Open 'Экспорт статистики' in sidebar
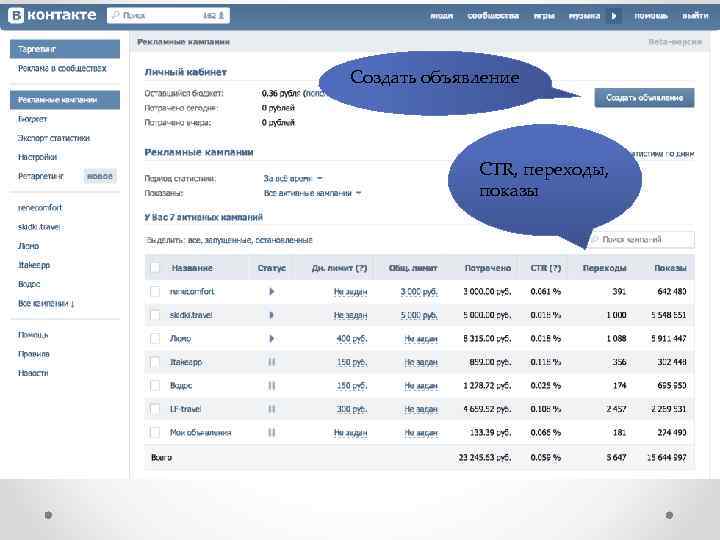The image size is (720, 540). (54, 138)
